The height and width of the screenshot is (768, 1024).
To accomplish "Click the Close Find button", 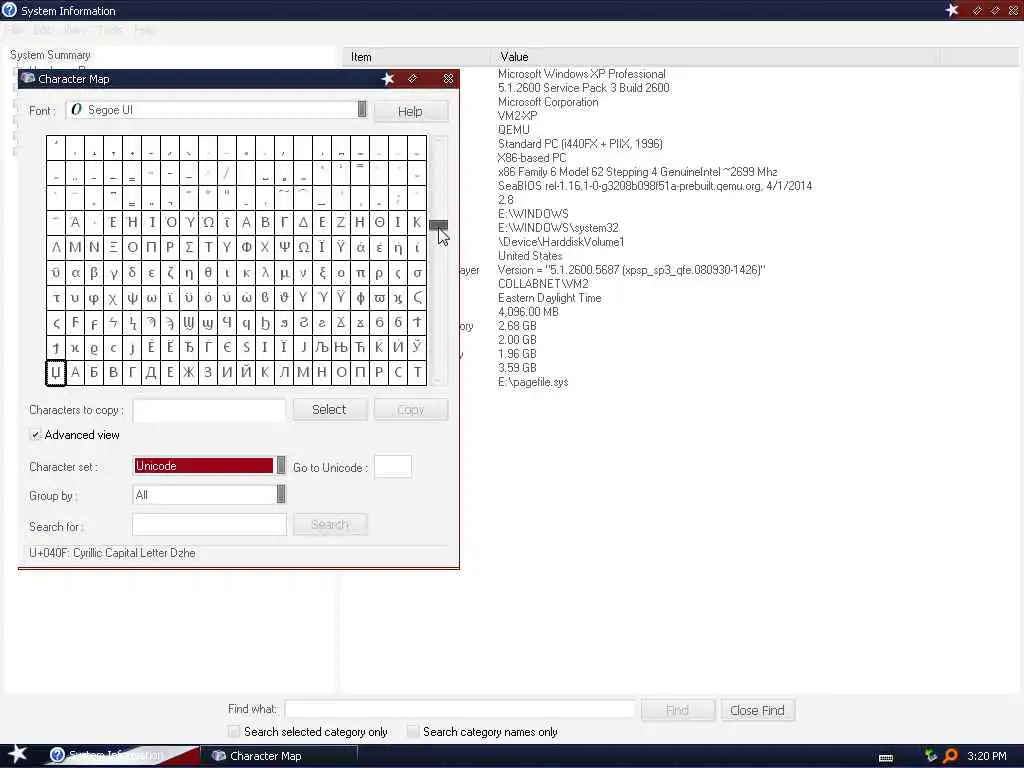I will [x=758, y=710].
